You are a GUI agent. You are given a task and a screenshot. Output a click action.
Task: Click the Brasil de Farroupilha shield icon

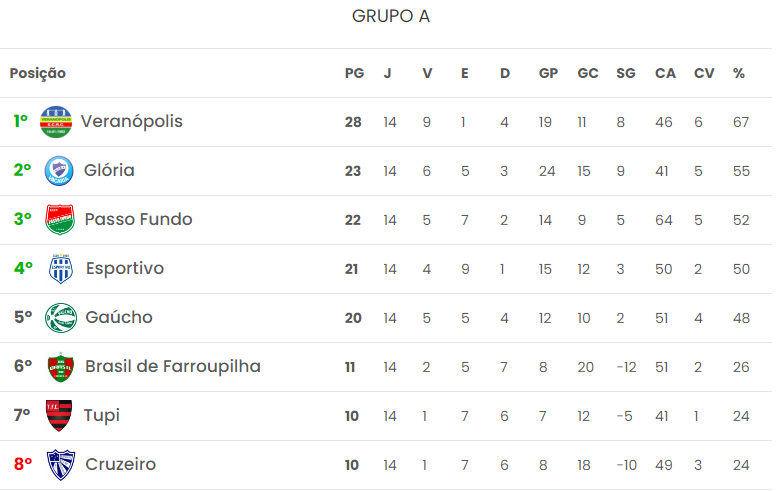60,367
